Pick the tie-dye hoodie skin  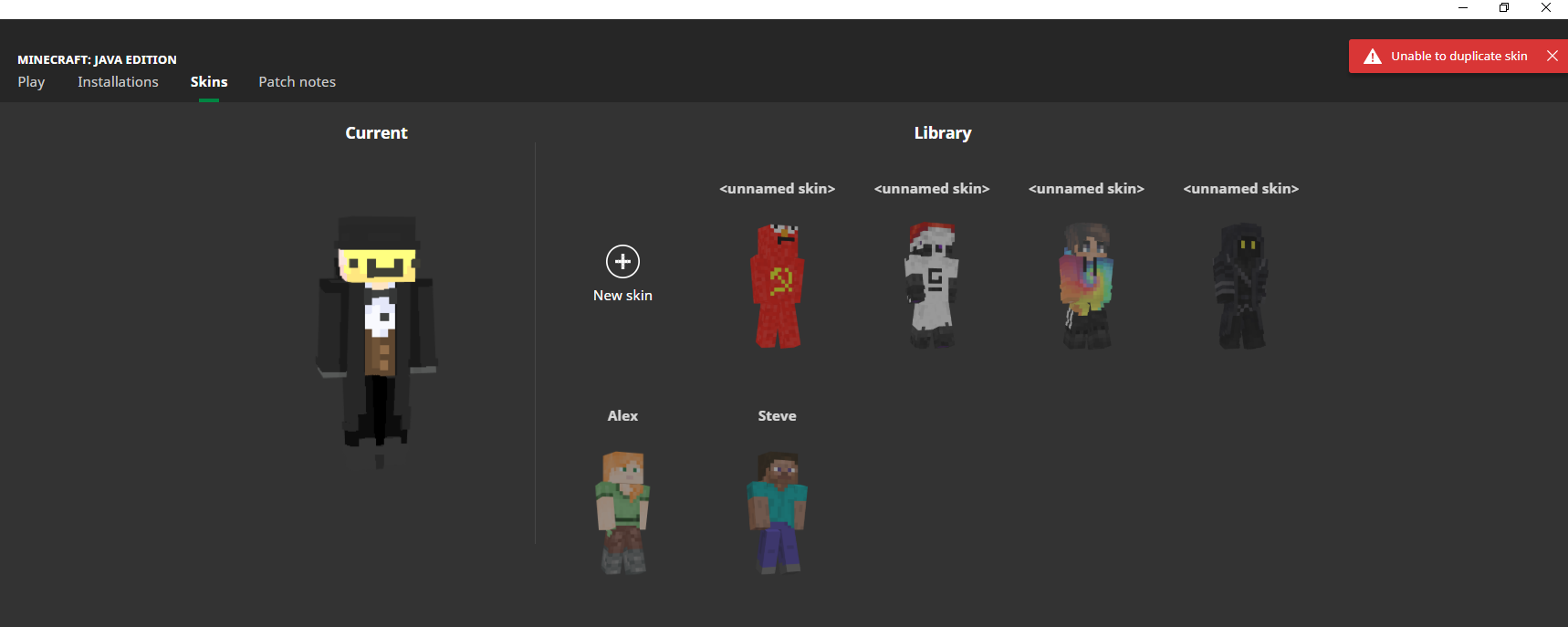point(1086,286)
